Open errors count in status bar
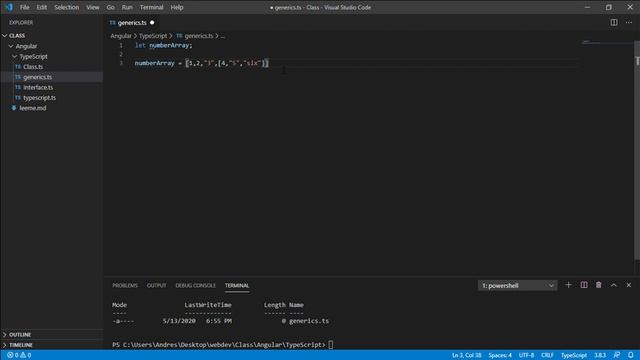This screenshot has height=360, width=640. [x=13, y=355]
